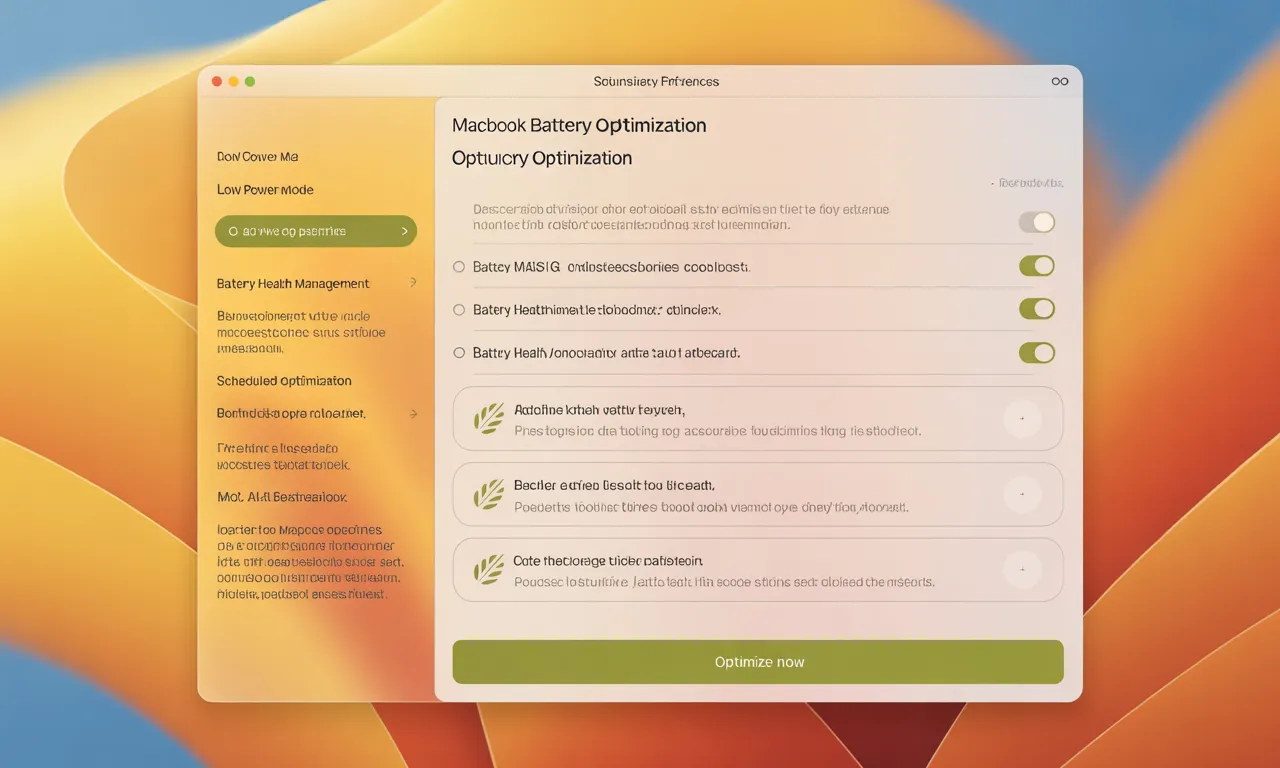Screen dimensions: 1280x768
Task: Minimize the window with the yellow button
Action: [x=234, y=82]
